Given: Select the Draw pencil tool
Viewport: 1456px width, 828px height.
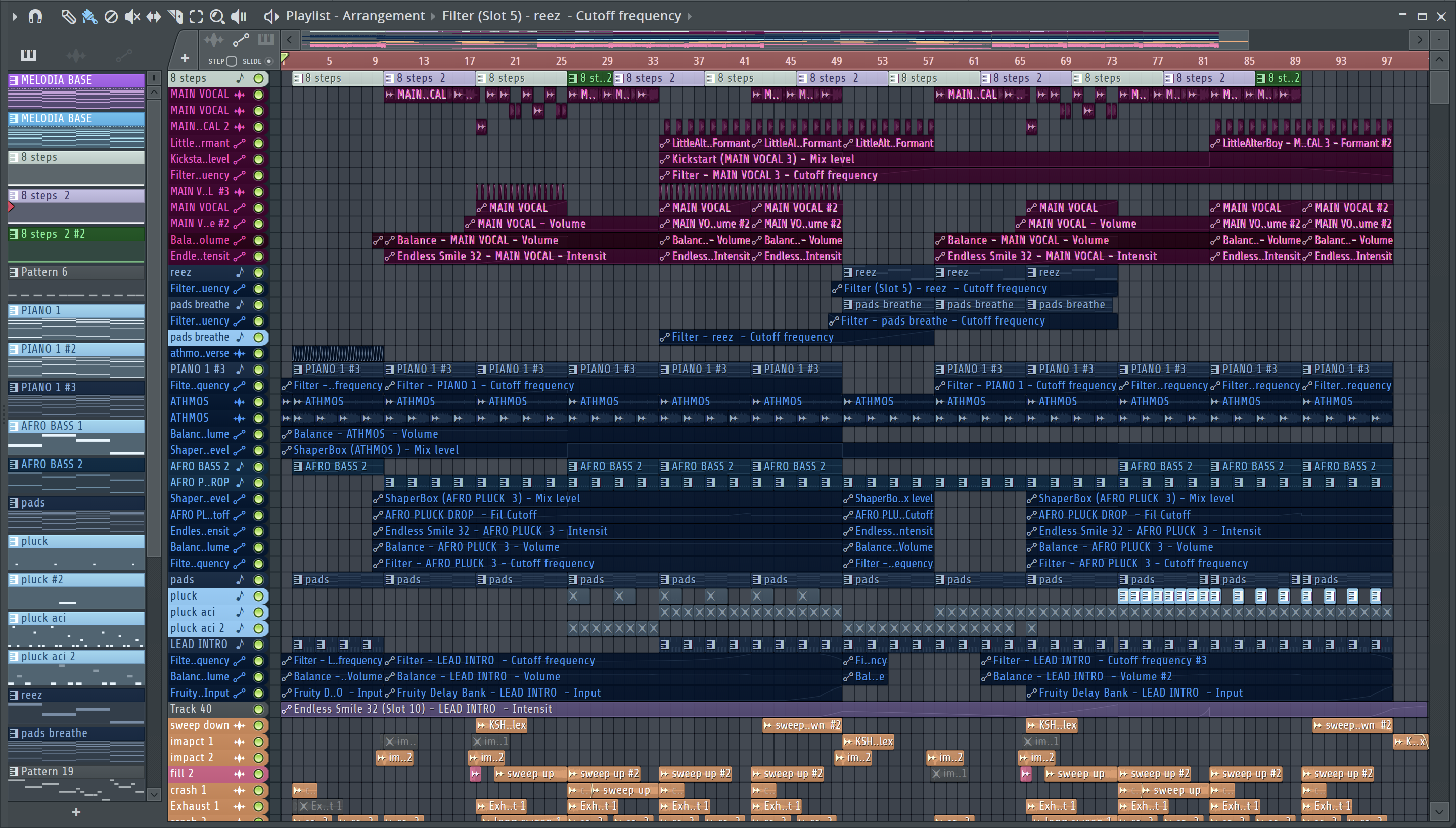Looking at the screenshot, I should 68,17.
